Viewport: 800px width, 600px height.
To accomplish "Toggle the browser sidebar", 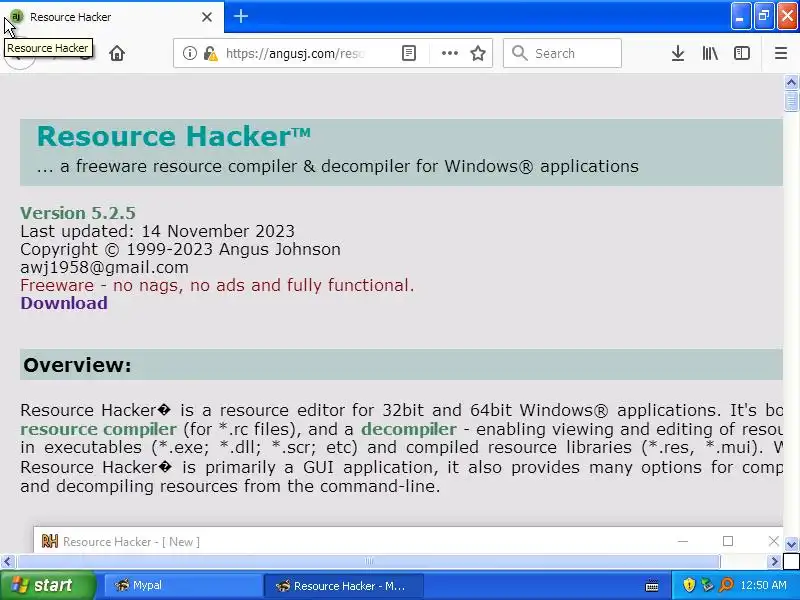I will 741,53.
